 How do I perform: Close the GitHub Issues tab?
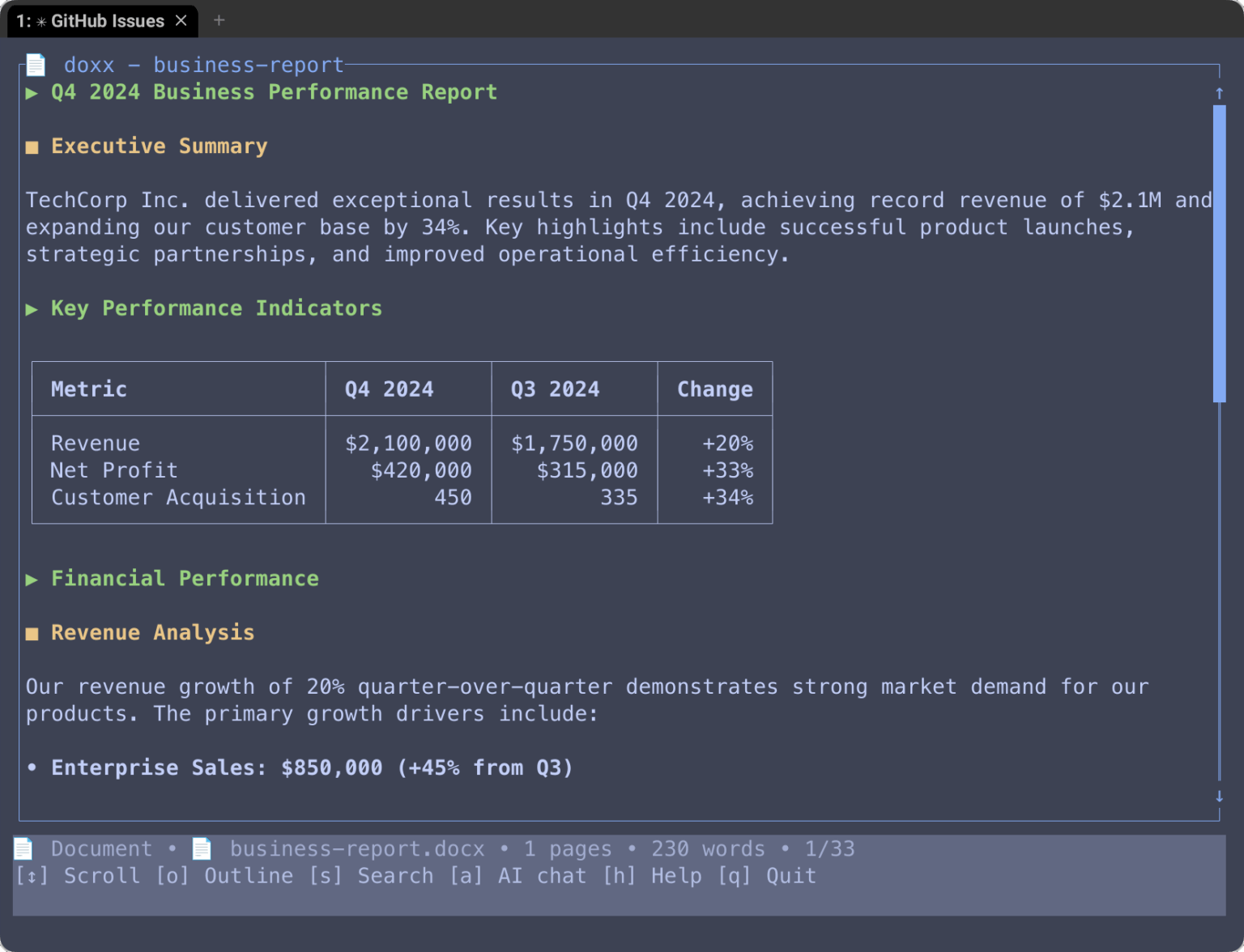181,21
